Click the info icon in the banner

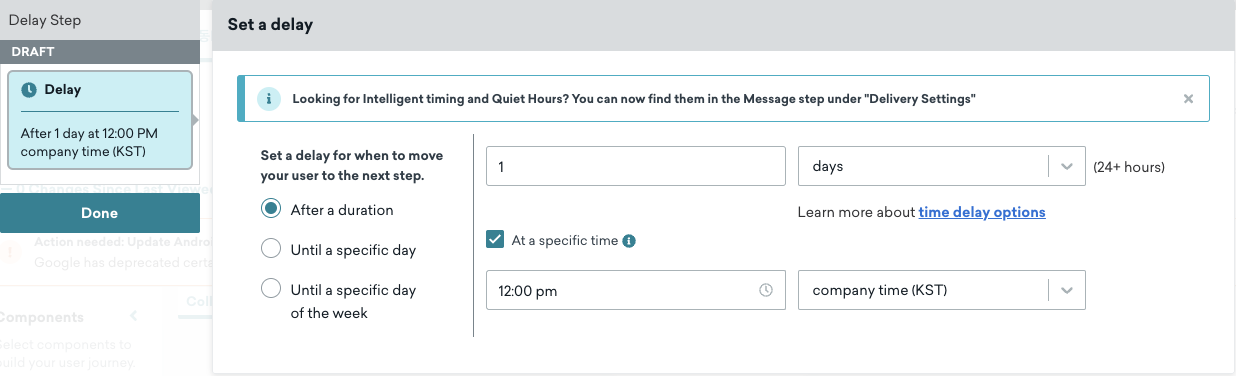pyautogui.click(x=268, y=99)
